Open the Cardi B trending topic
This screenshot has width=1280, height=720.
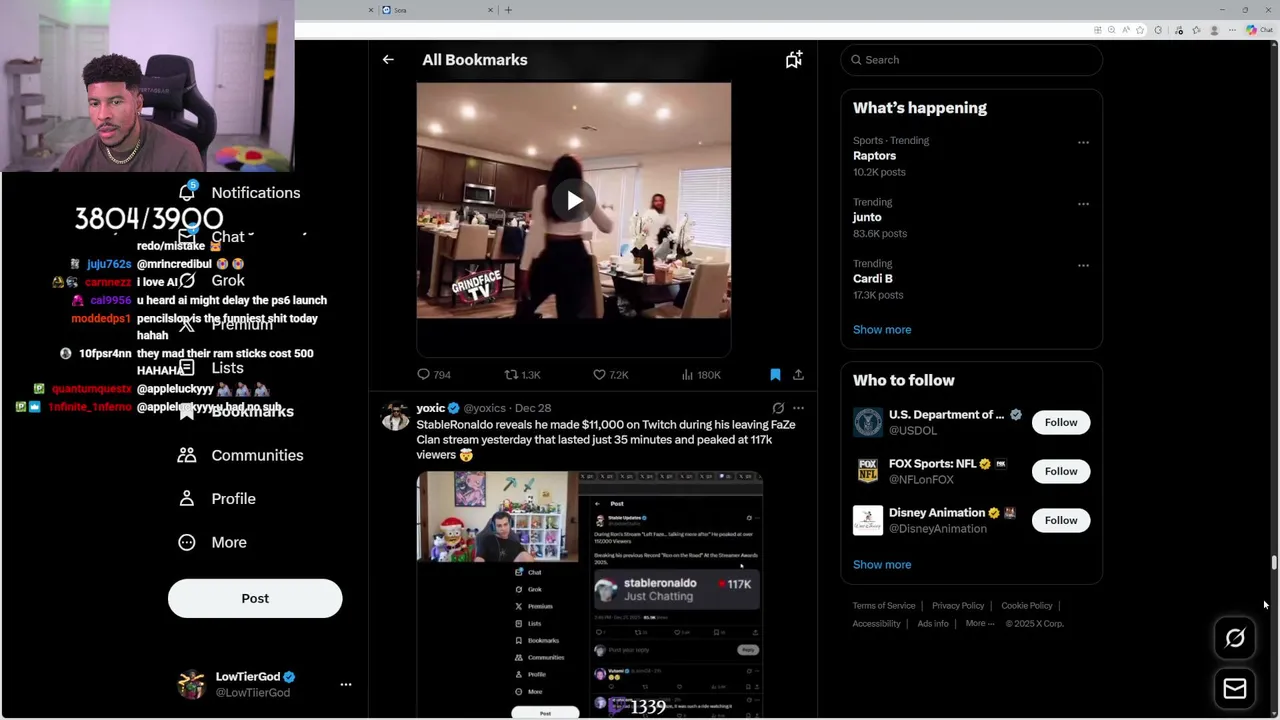tap(873, 279)
